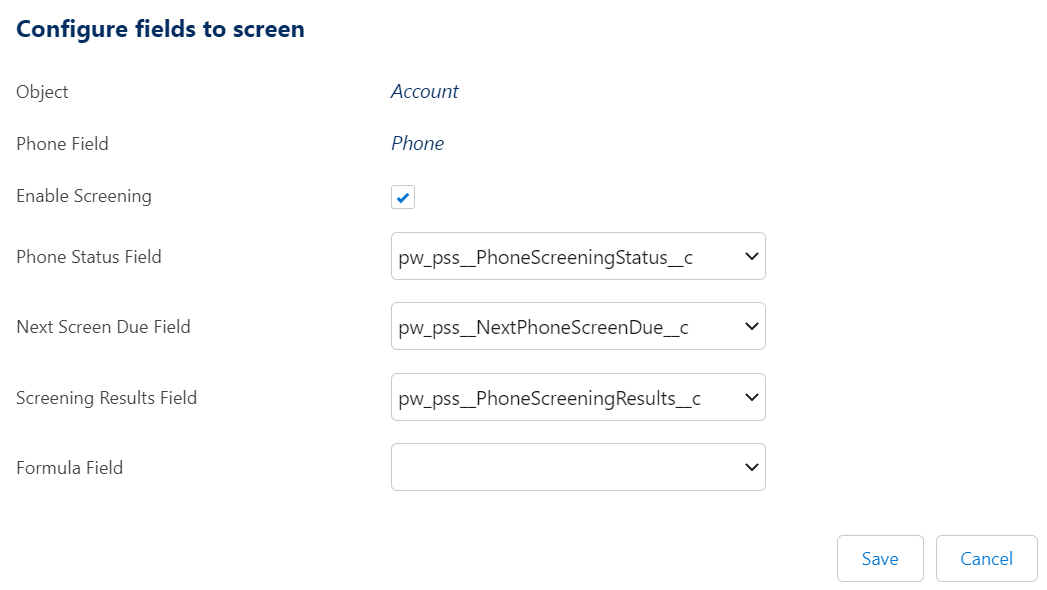The image size is (1047, 590).
Task: Select the Phone field link
Action: point(417,143)
